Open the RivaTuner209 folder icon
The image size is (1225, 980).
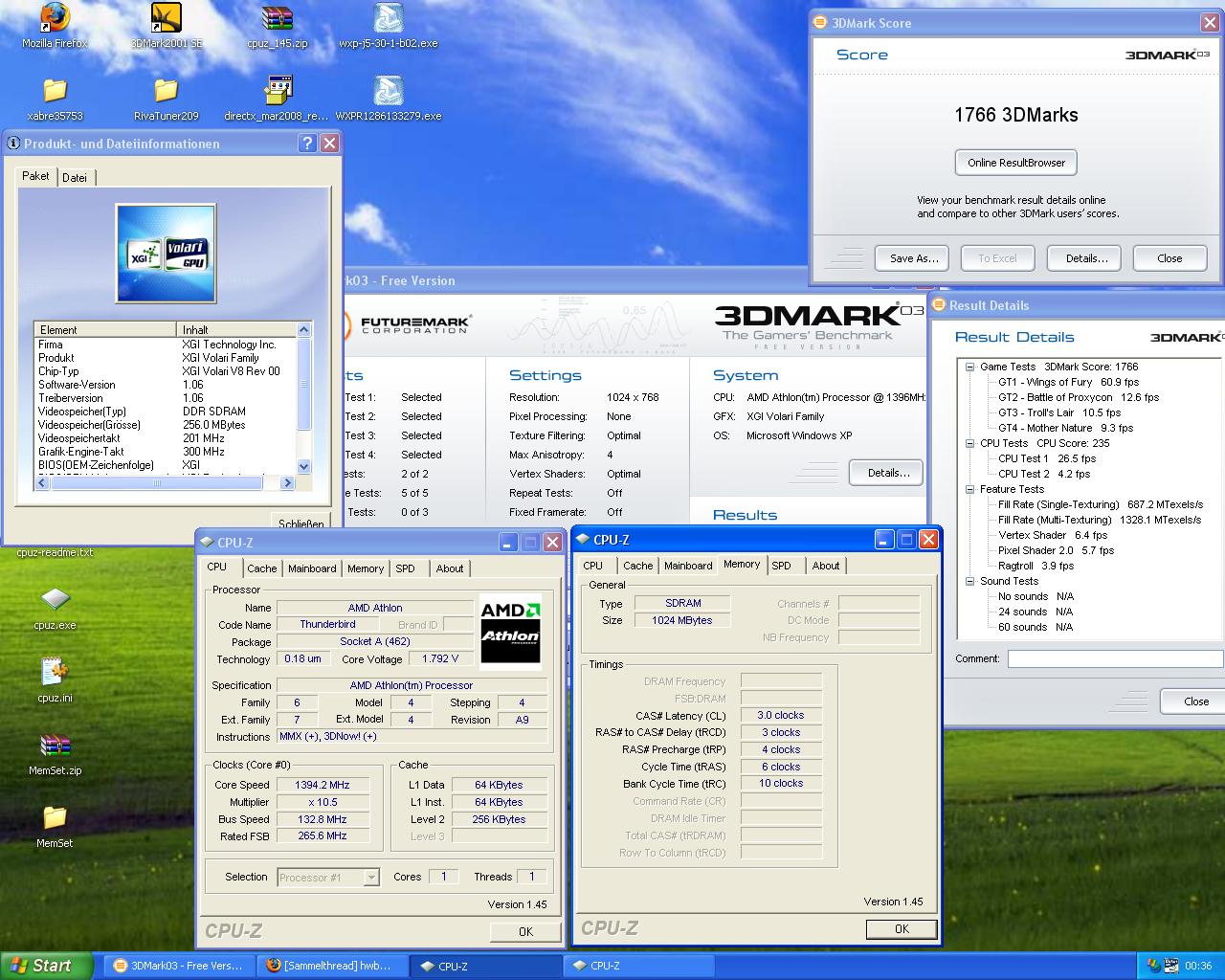click(x=167, y=91)
